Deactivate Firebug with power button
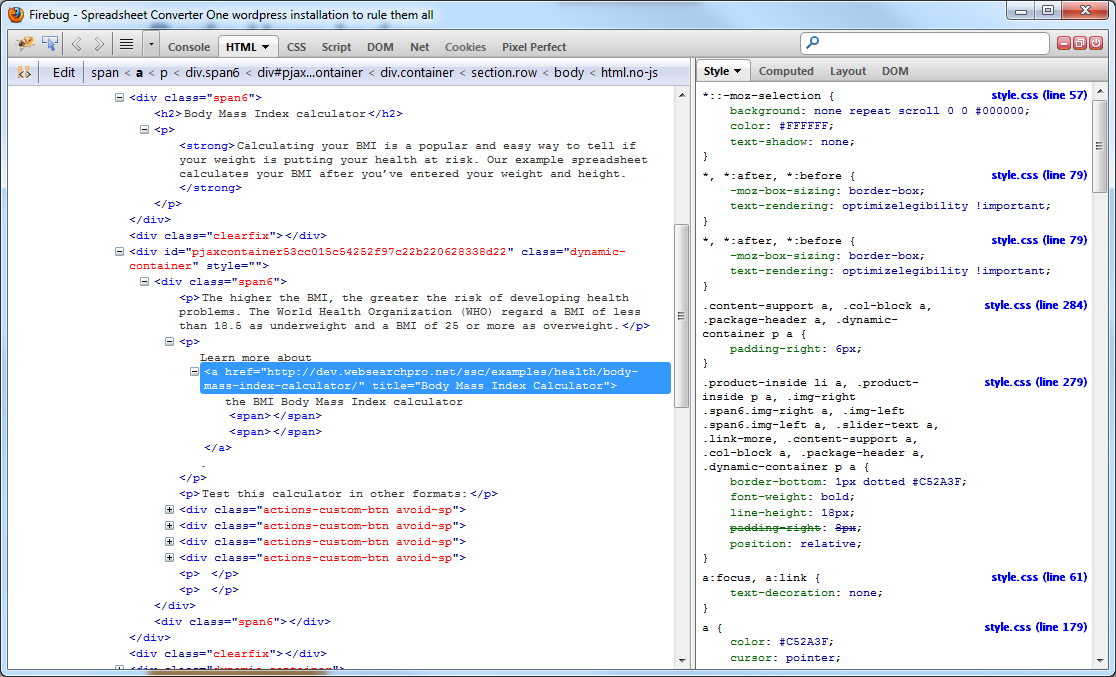 tap(1096, 43)
